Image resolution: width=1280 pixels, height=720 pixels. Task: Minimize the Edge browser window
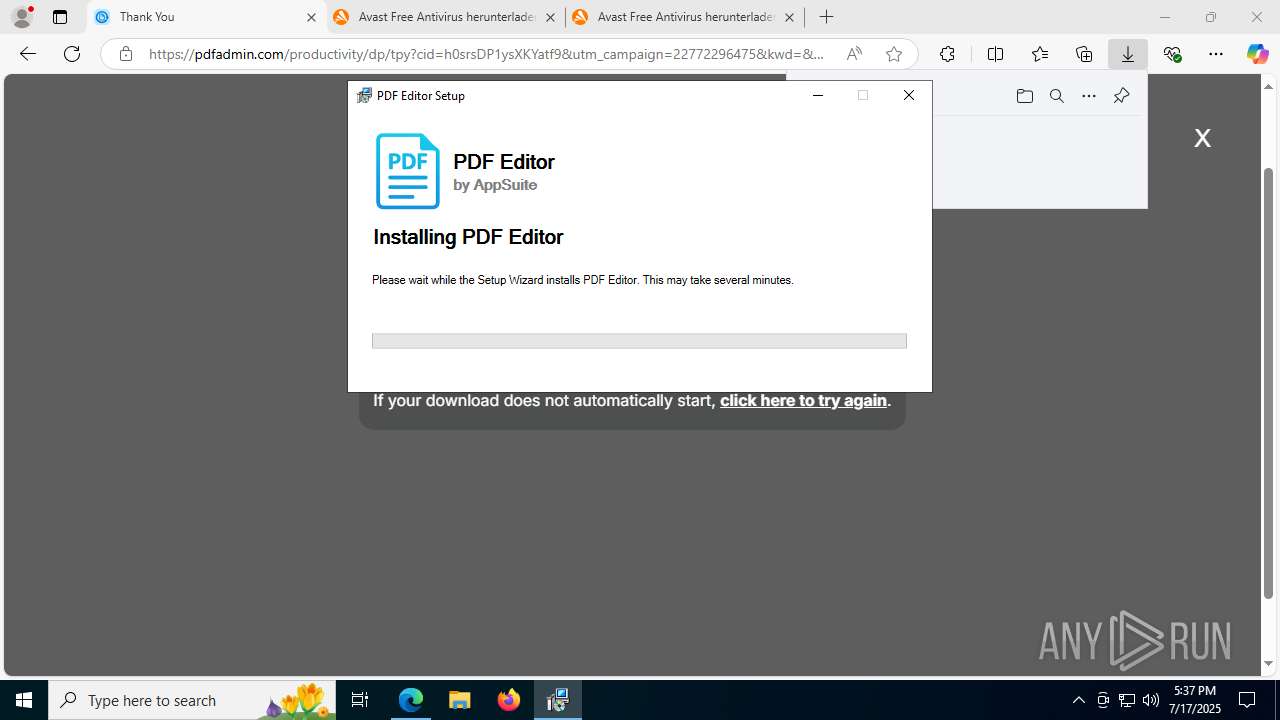point(1164,17)
